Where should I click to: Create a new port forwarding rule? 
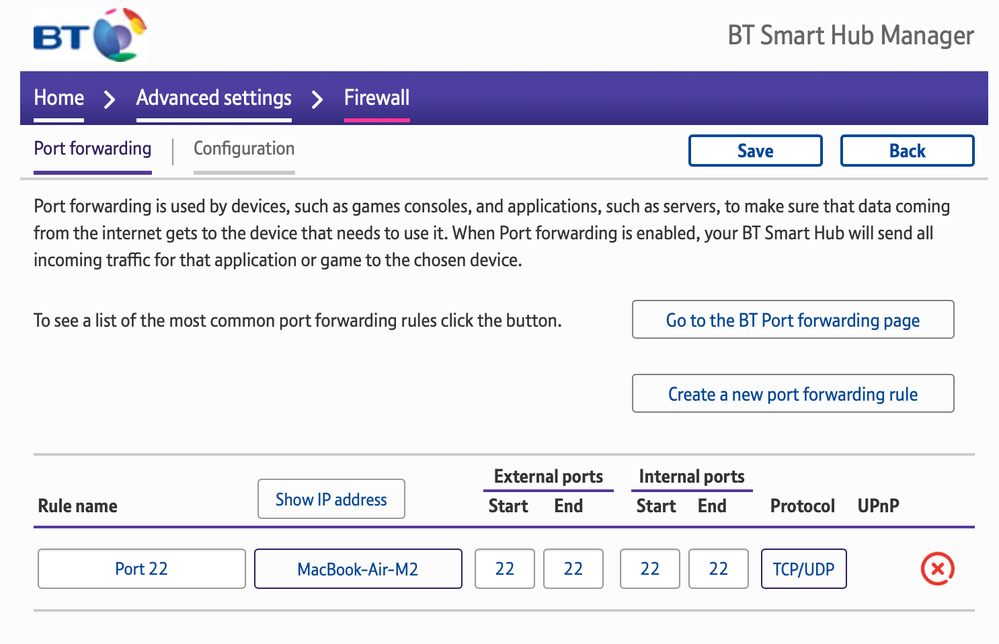pyautogui.click(x=792, y=394)
